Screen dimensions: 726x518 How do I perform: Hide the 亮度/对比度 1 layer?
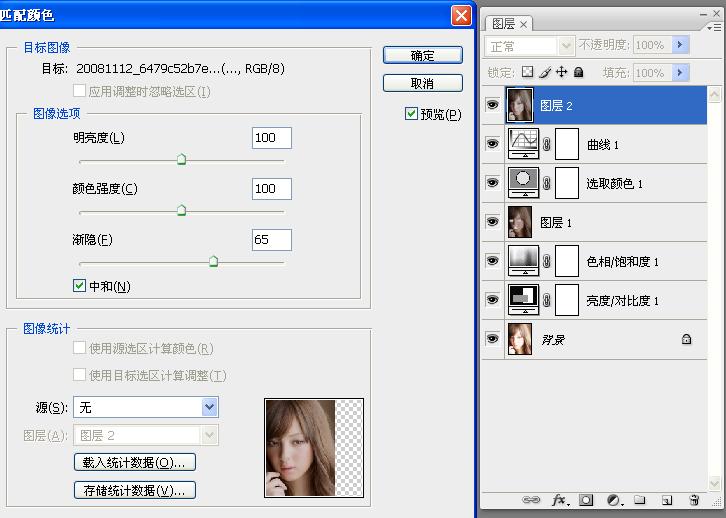click(x=492, y=299)
